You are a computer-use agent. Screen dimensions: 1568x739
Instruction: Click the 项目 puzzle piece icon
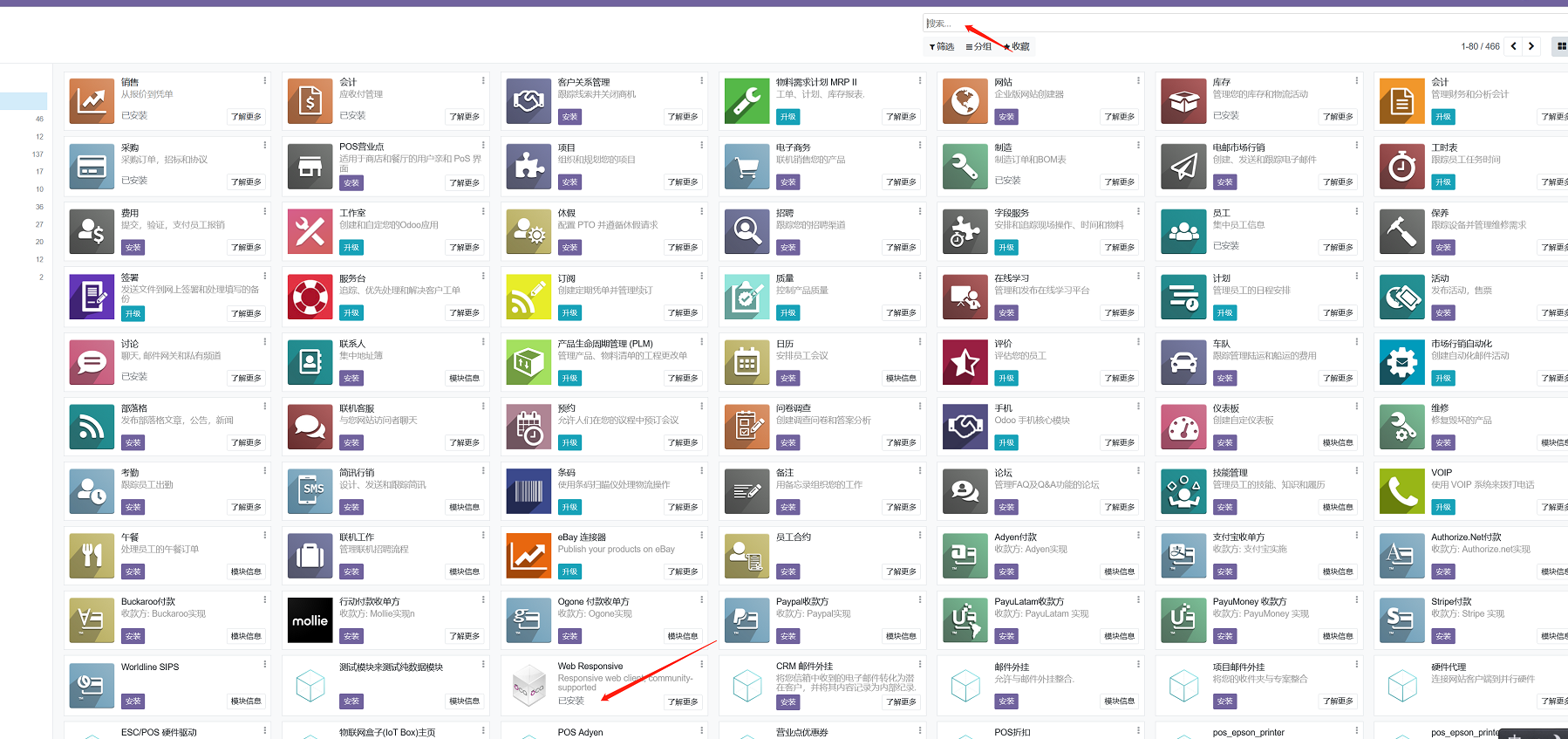point(528,167)
